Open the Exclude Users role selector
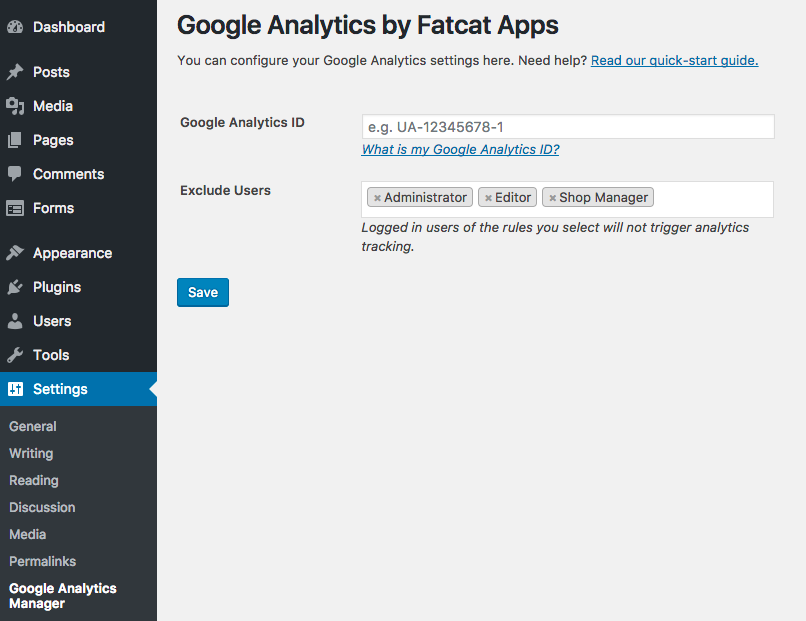The width and height of the screenshot is (806, 621). [x=712, y=198]
